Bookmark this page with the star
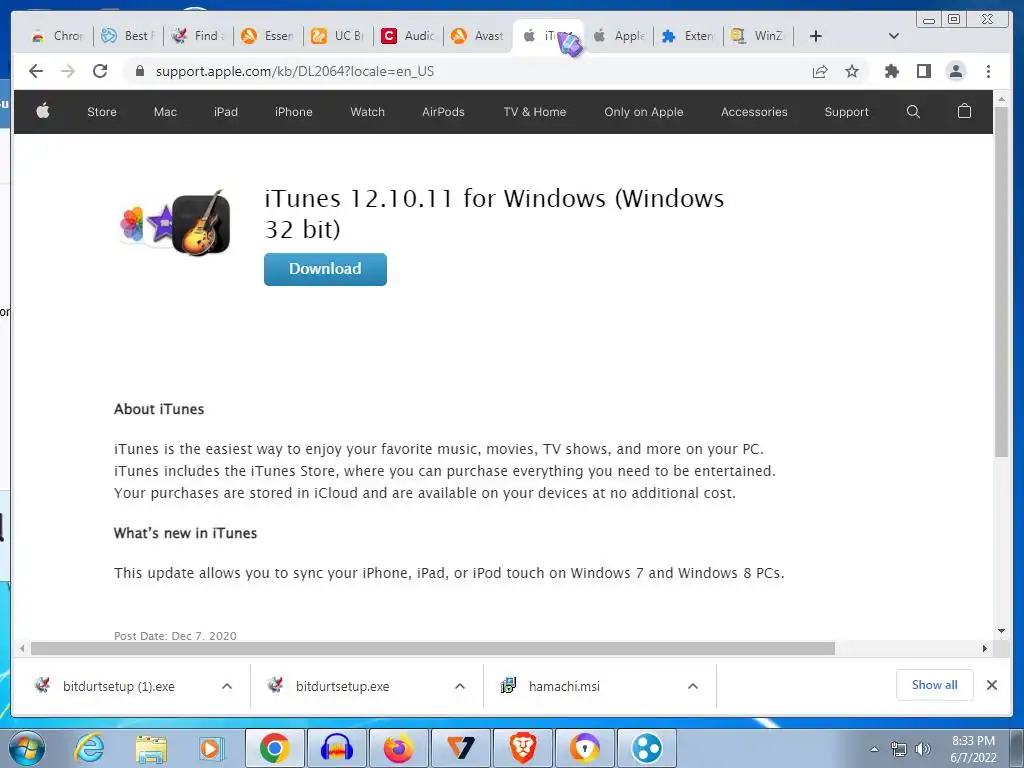1024x768 pixels. [x=852, y=71]
